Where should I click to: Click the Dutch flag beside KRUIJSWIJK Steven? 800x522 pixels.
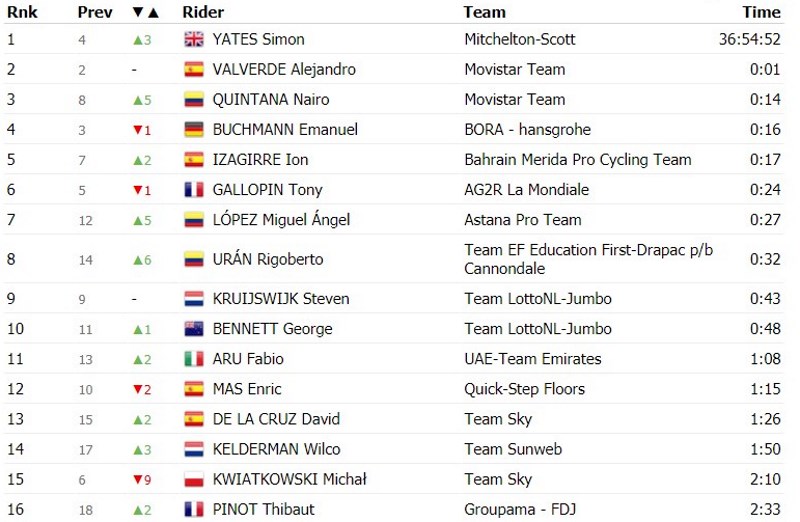click(194, 299)
